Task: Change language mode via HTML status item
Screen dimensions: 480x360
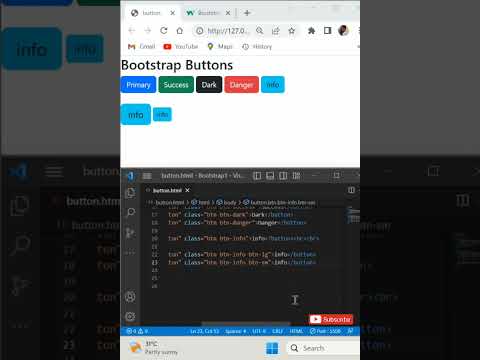Action: 296,331
